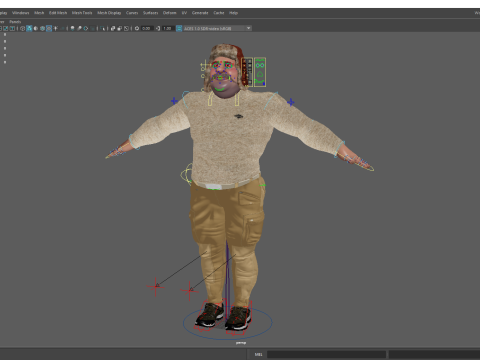
Task: Click the gamma value field 1.00
Action: click(x=168, y=28)
